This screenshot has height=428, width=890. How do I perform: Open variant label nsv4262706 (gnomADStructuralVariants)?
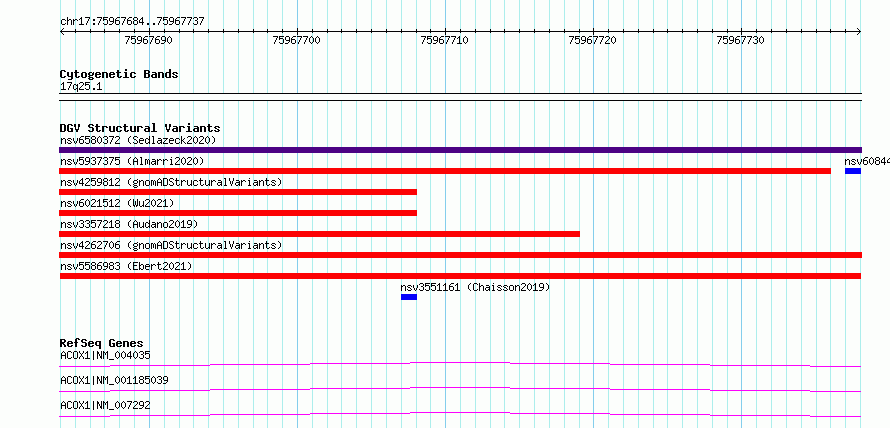click(x=171, y=245)
